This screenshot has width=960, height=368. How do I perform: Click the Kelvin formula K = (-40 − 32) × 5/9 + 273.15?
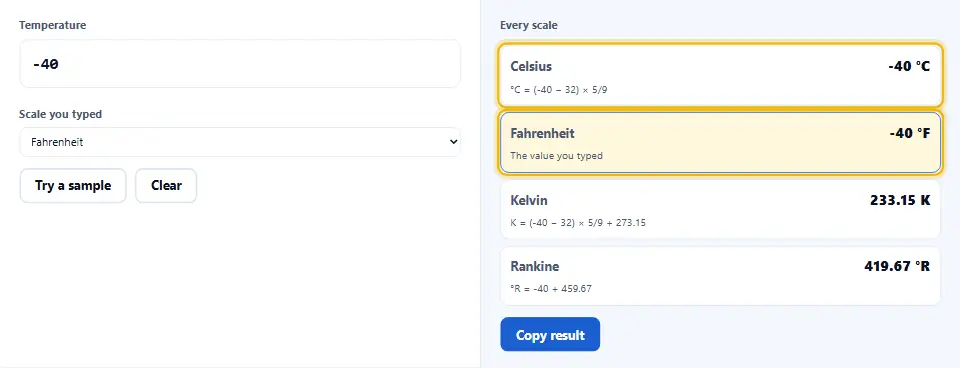tap(578, 222)
